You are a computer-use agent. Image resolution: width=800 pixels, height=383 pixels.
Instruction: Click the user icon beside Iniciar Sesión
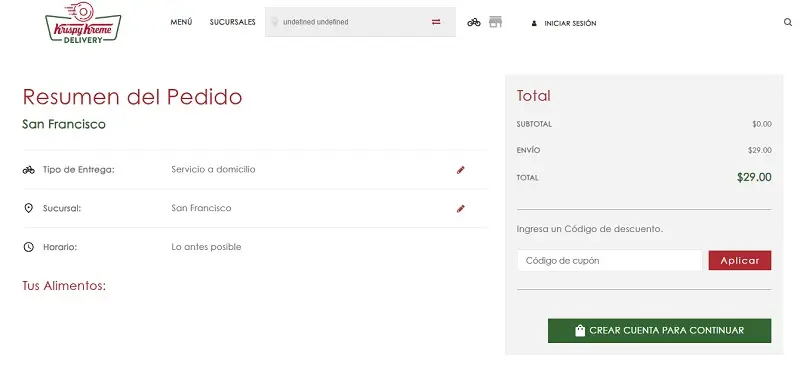point(534,23)
